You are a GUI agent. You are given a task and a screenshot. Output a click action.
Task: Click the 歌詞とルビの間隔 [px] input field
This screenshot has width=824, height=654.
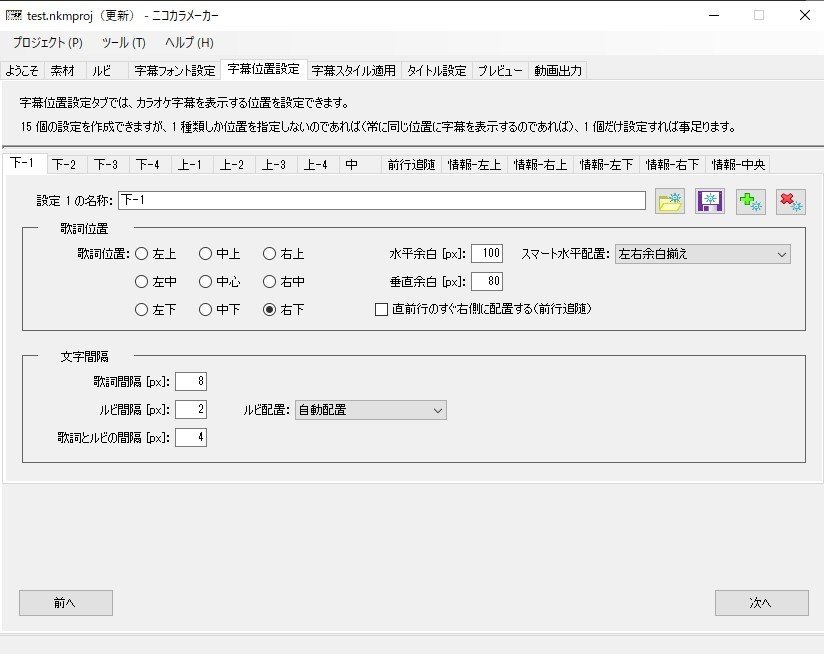pos(191,437)
